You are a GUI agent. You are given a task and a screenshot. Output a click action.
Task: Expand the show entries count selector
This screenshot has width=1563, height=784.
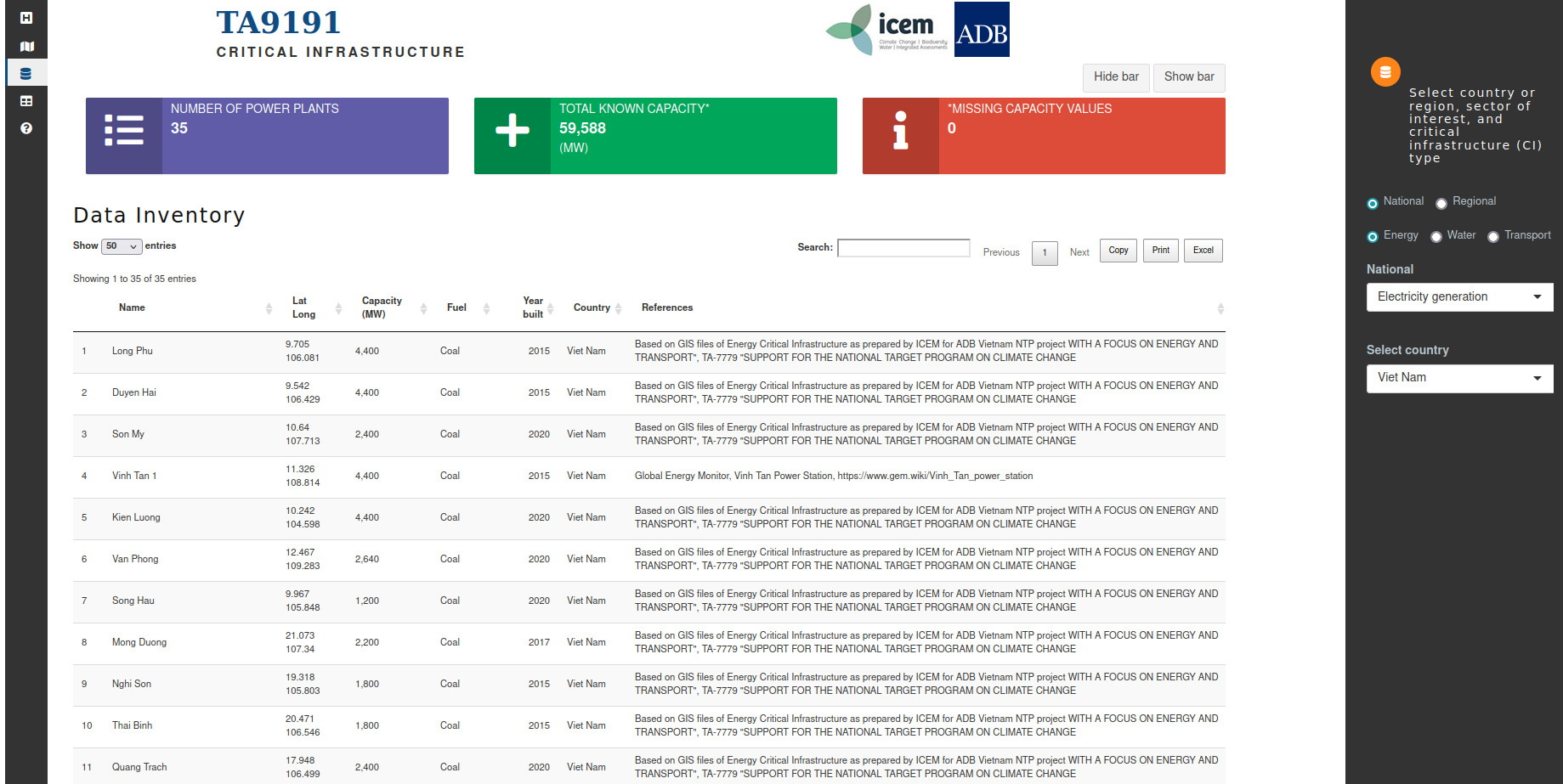pyautogui.click(x=122, y=246)
